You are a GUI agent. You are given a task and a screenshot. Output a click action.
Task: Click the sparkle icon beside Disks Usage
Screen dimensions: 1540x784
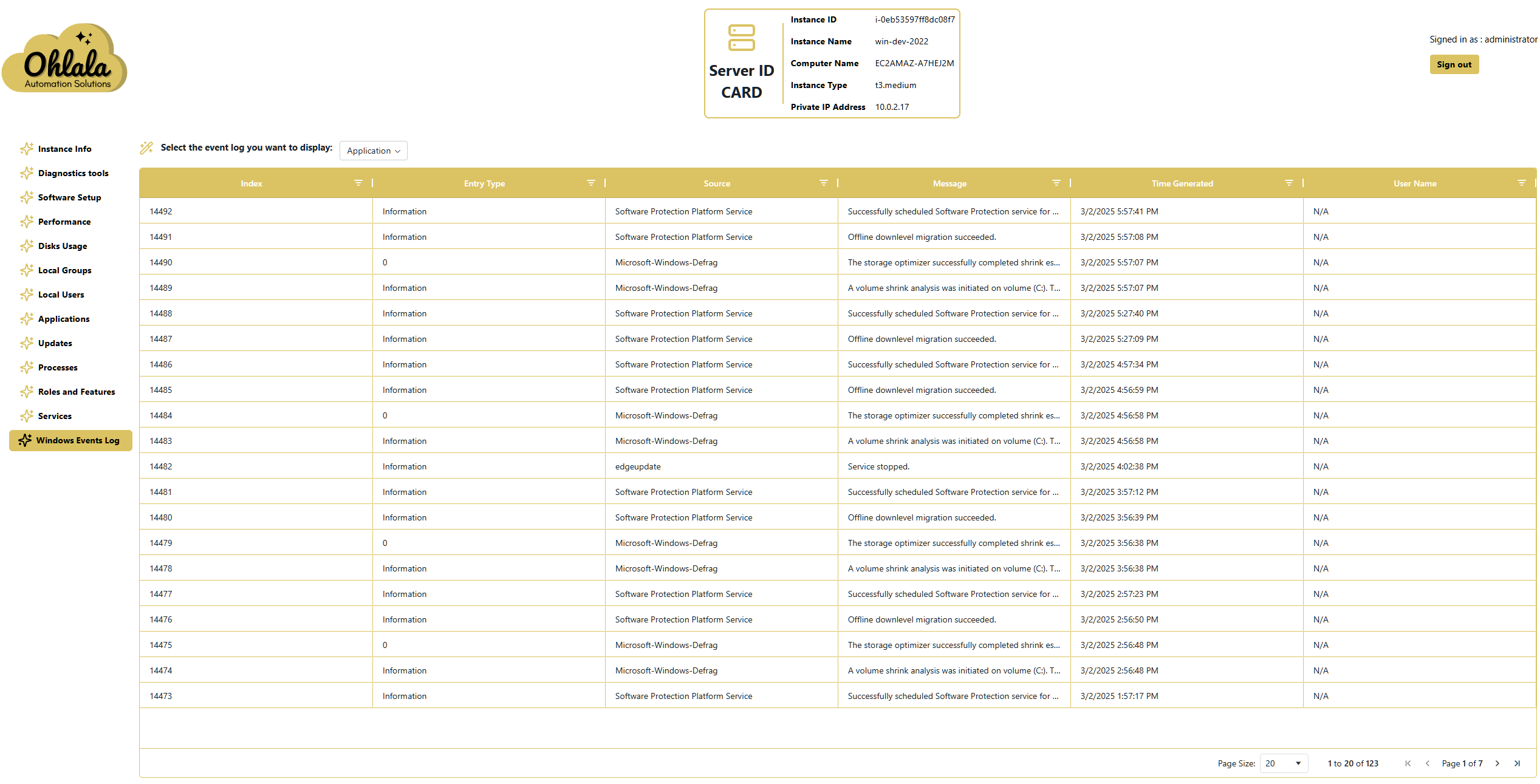27,246
